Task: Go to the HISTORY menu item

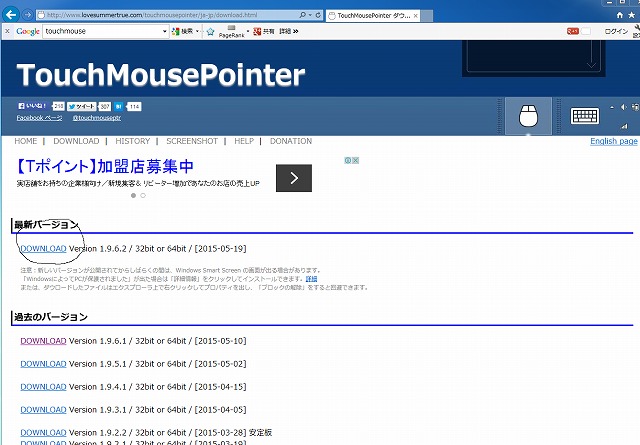Action: pos(133,141)
